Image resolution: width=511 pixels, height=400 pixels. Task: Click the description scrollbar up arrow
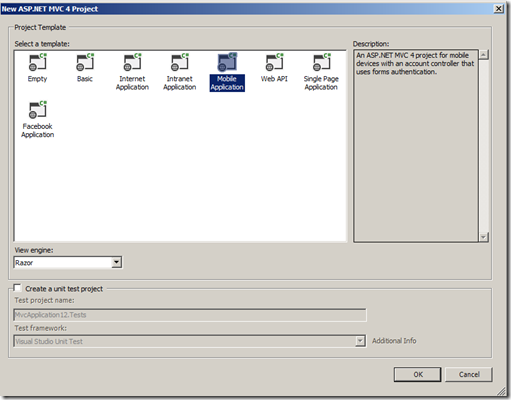point(484,55)
